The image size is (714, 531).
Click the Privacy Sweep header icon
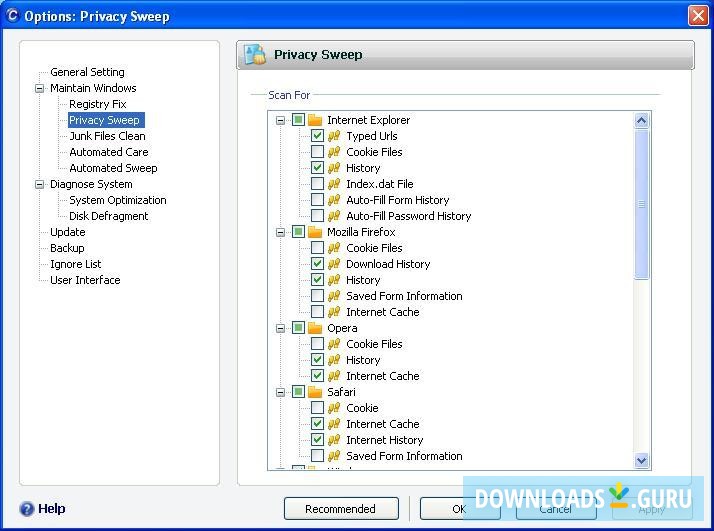[x=255, y=55]
